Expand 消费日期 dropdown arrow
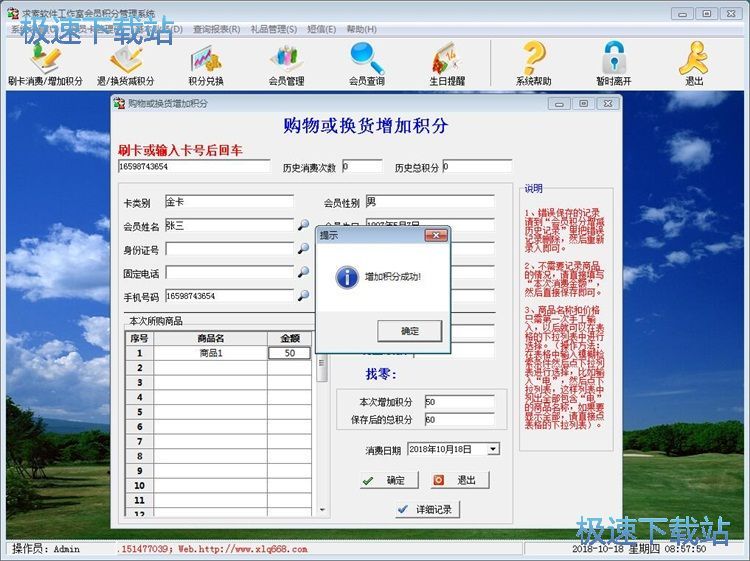The height and width of the screenshot is (561, 750). [493, 449]
